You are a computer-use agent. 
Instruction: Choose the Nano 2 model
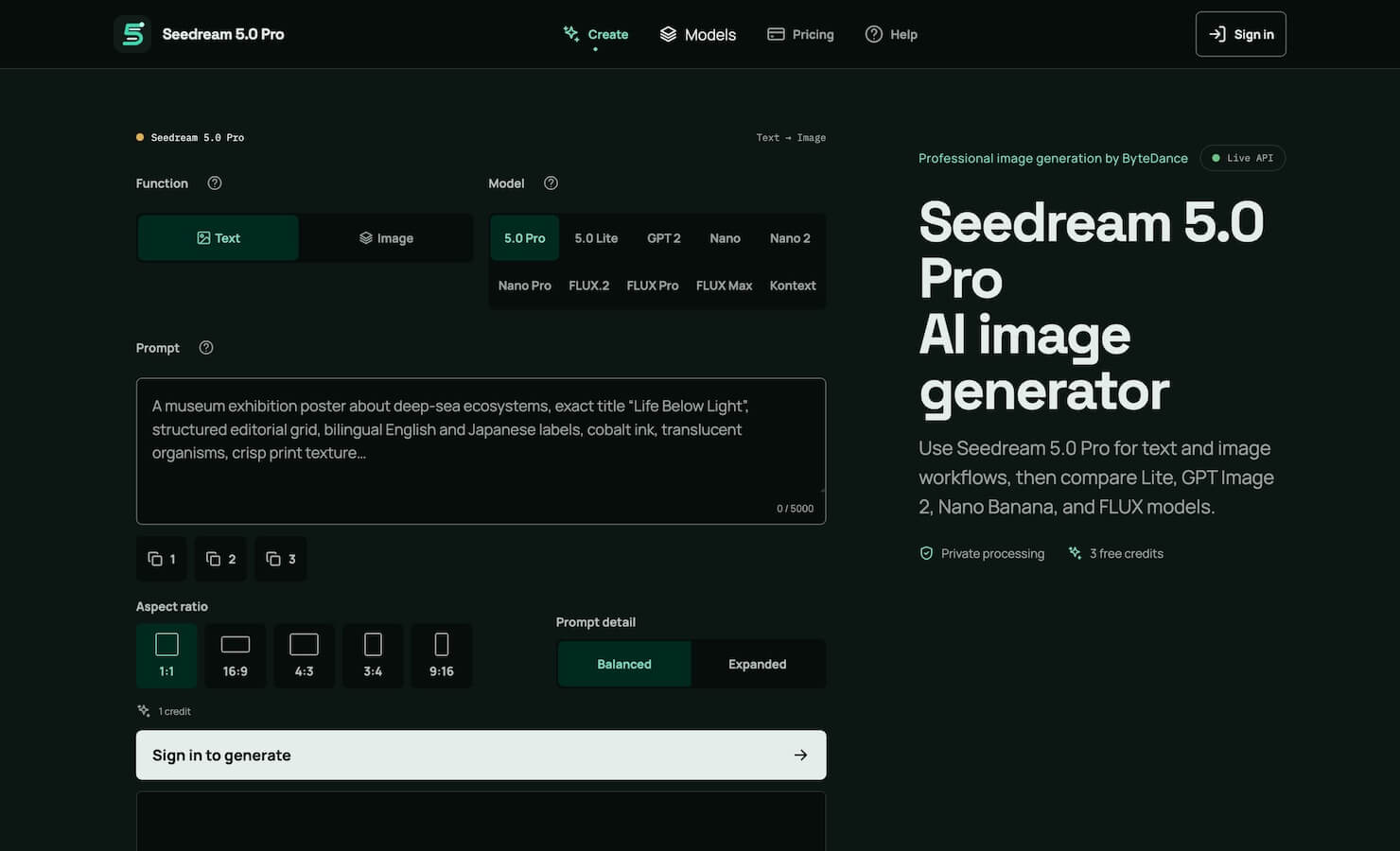(x=790, y=238)
